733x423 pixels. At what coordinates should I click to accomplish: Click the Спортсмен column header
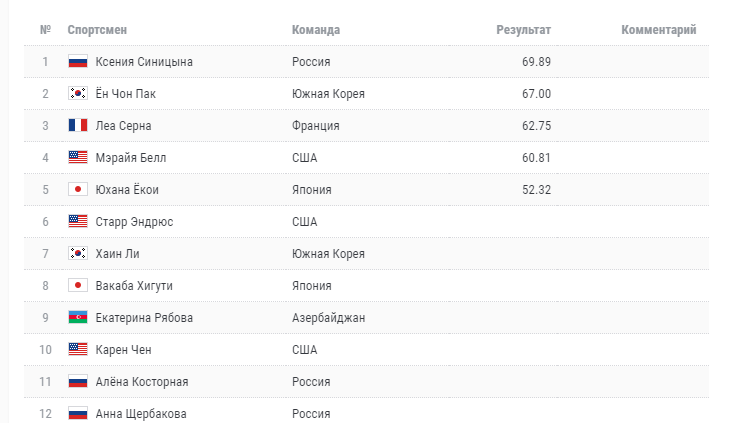tap(97, 30)
